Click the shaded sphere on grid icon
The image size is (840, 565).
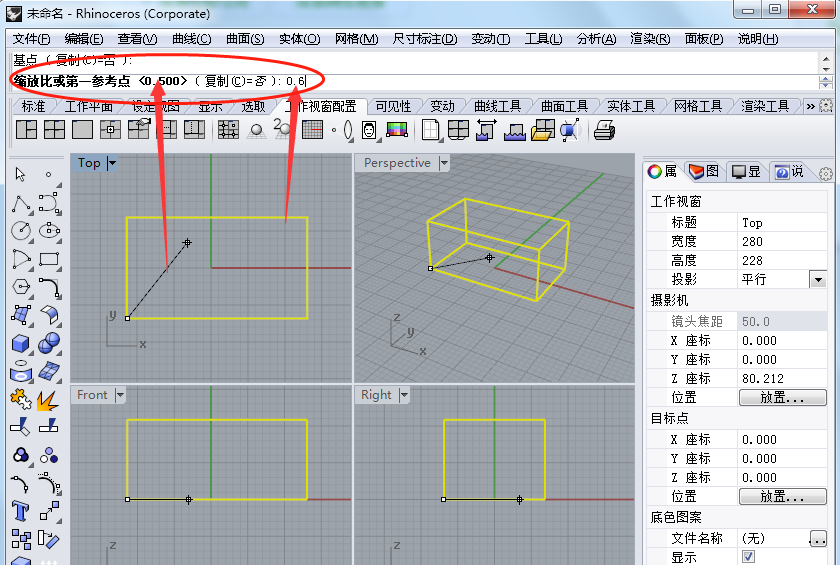257,131
